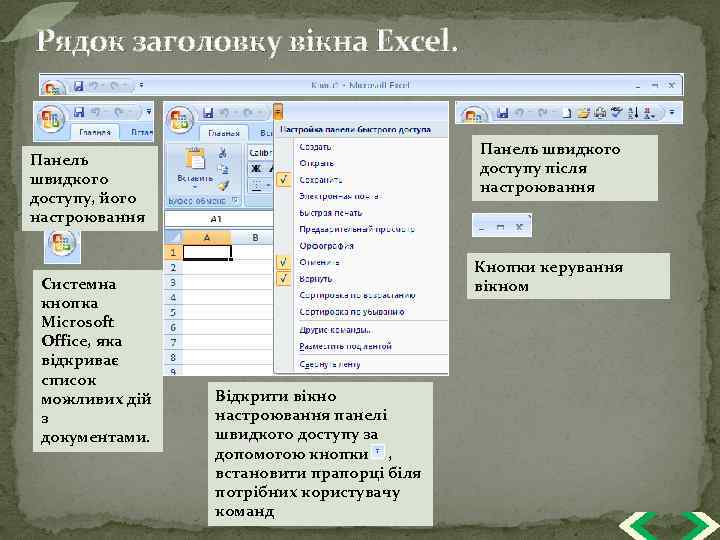Click the Save icon above the cut-off Встав tab
This screenshot has height=540, width=720.
click(79, 112)
